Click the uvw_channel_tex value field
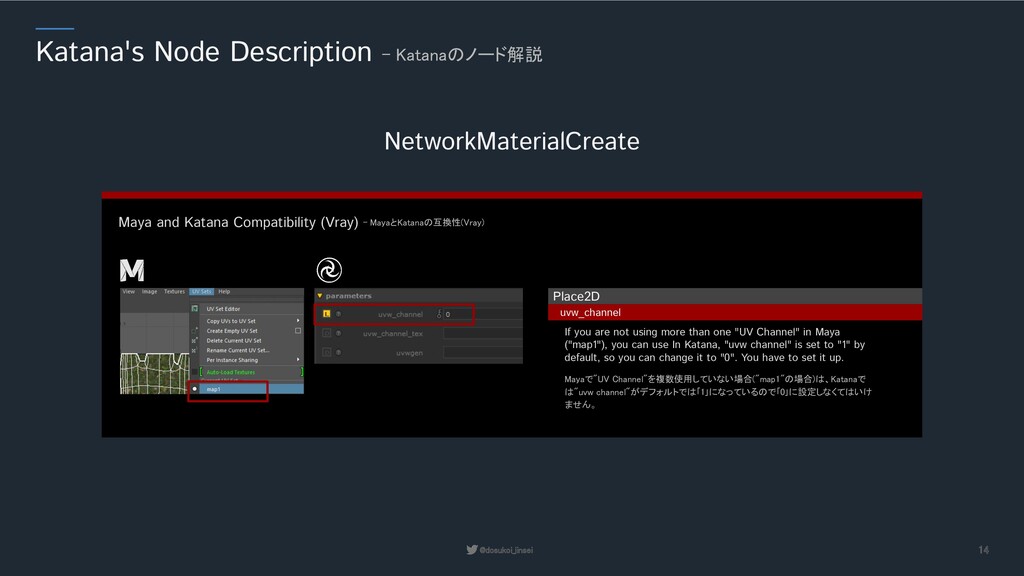Viewport: 1024px width, 576px height. (482, 333)
